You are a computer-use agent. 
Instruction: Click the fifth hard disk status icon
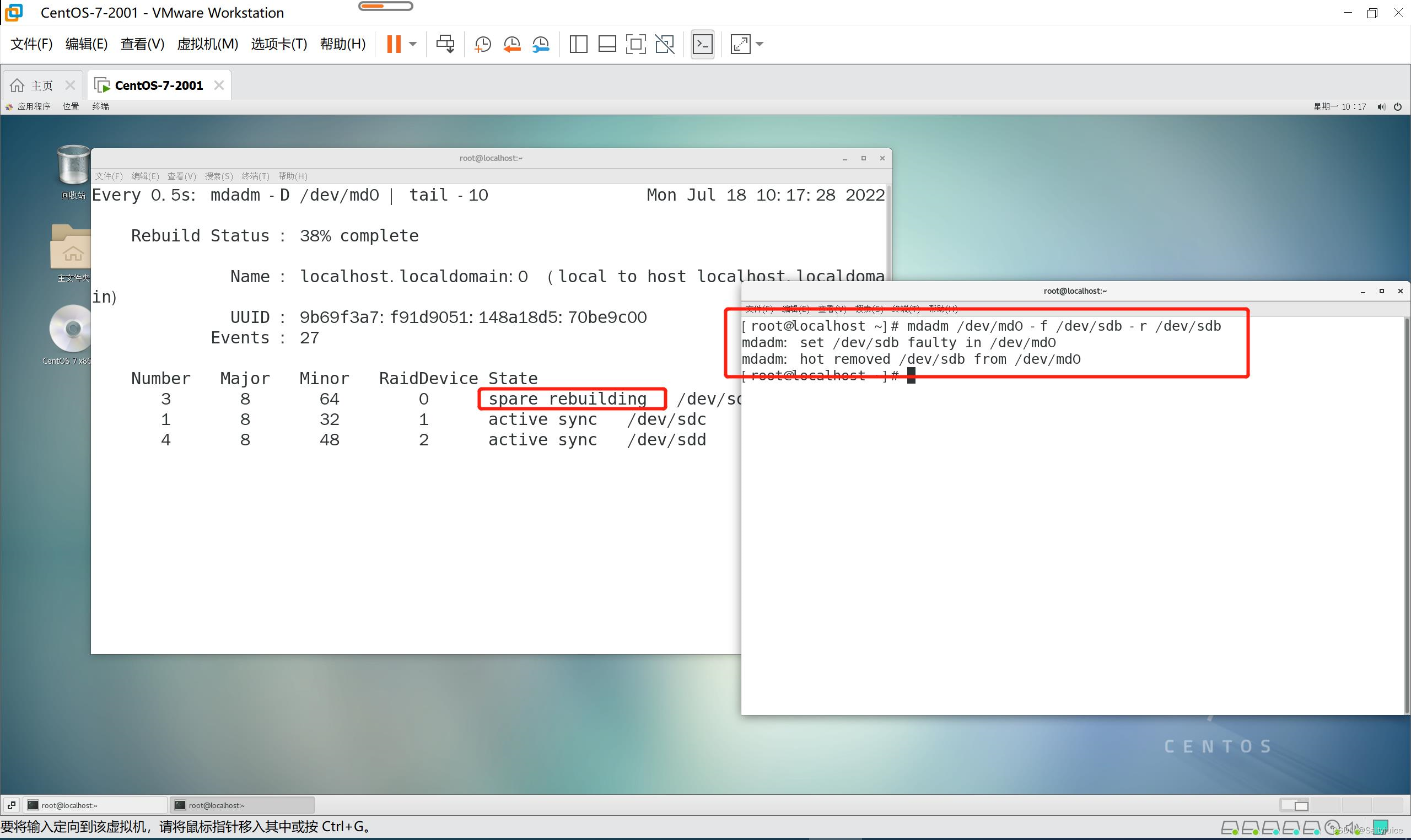(1312, 828)
